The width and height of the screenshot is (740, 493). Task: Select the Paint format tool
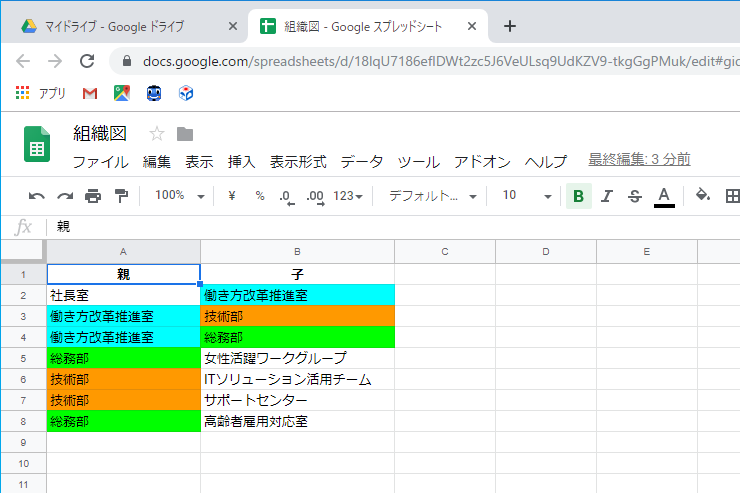(121, 196)
